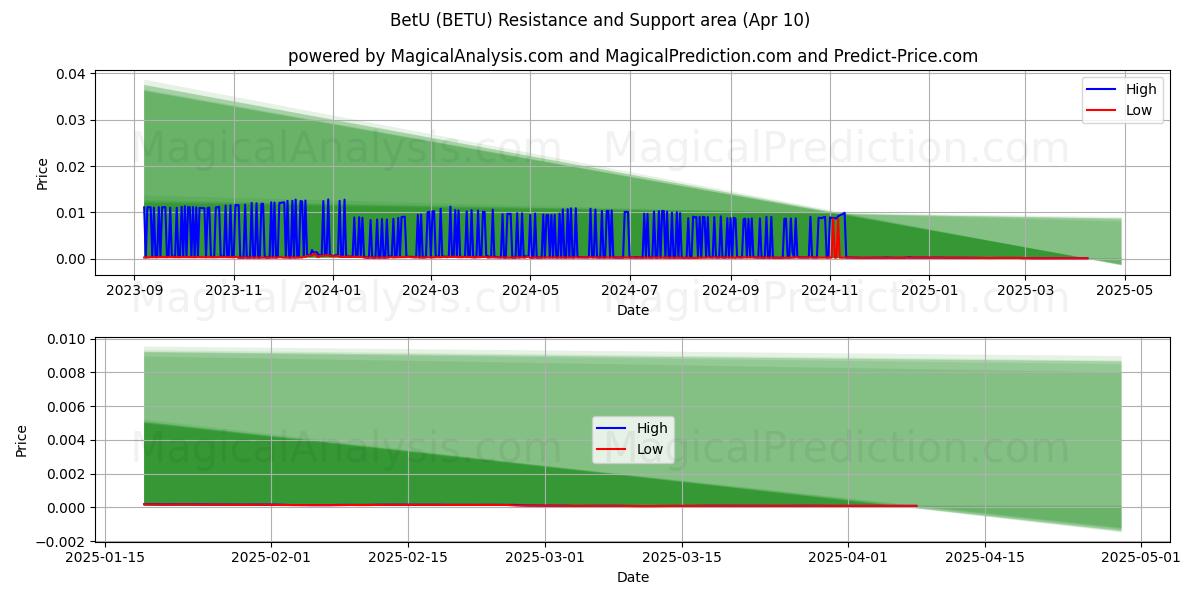Click the '0.008' price tick on the bottom chart

click(67, 374)
